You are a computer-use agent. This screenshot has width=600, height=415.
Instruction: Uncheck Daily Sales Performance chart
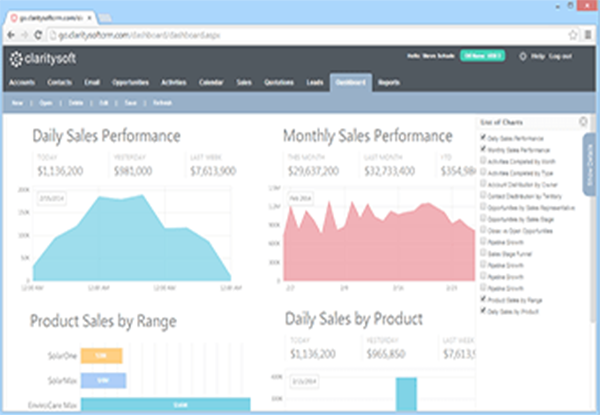click(483, 137)
